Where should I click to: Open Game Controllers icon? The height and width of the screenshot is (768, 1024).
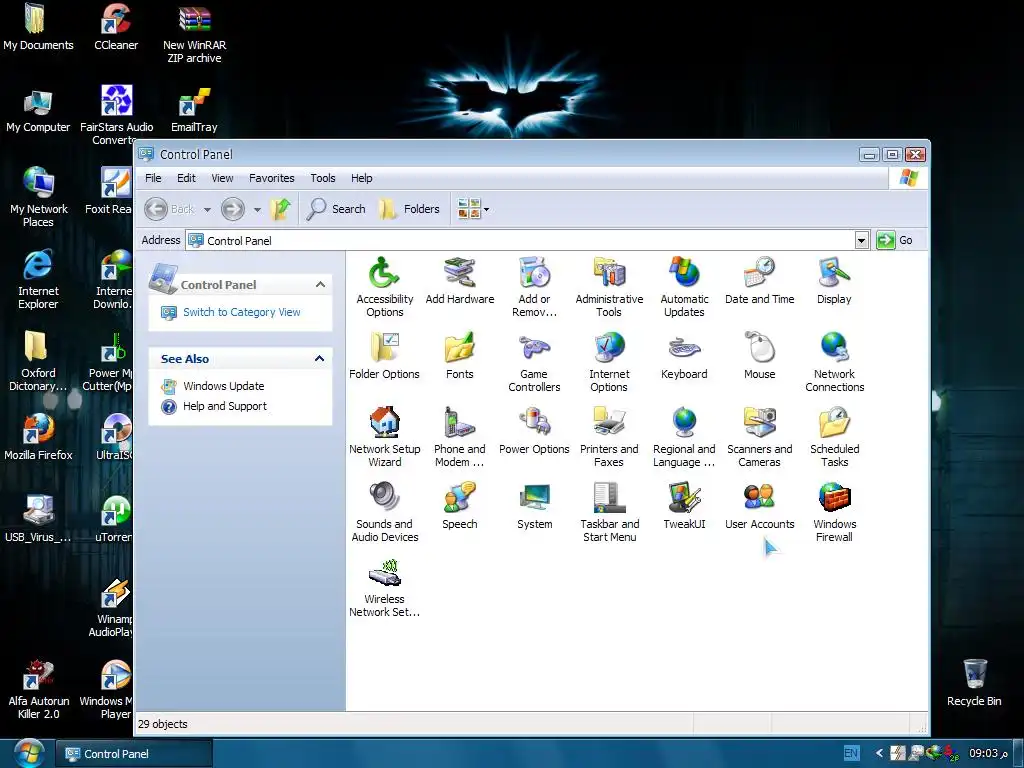(534, 361)
